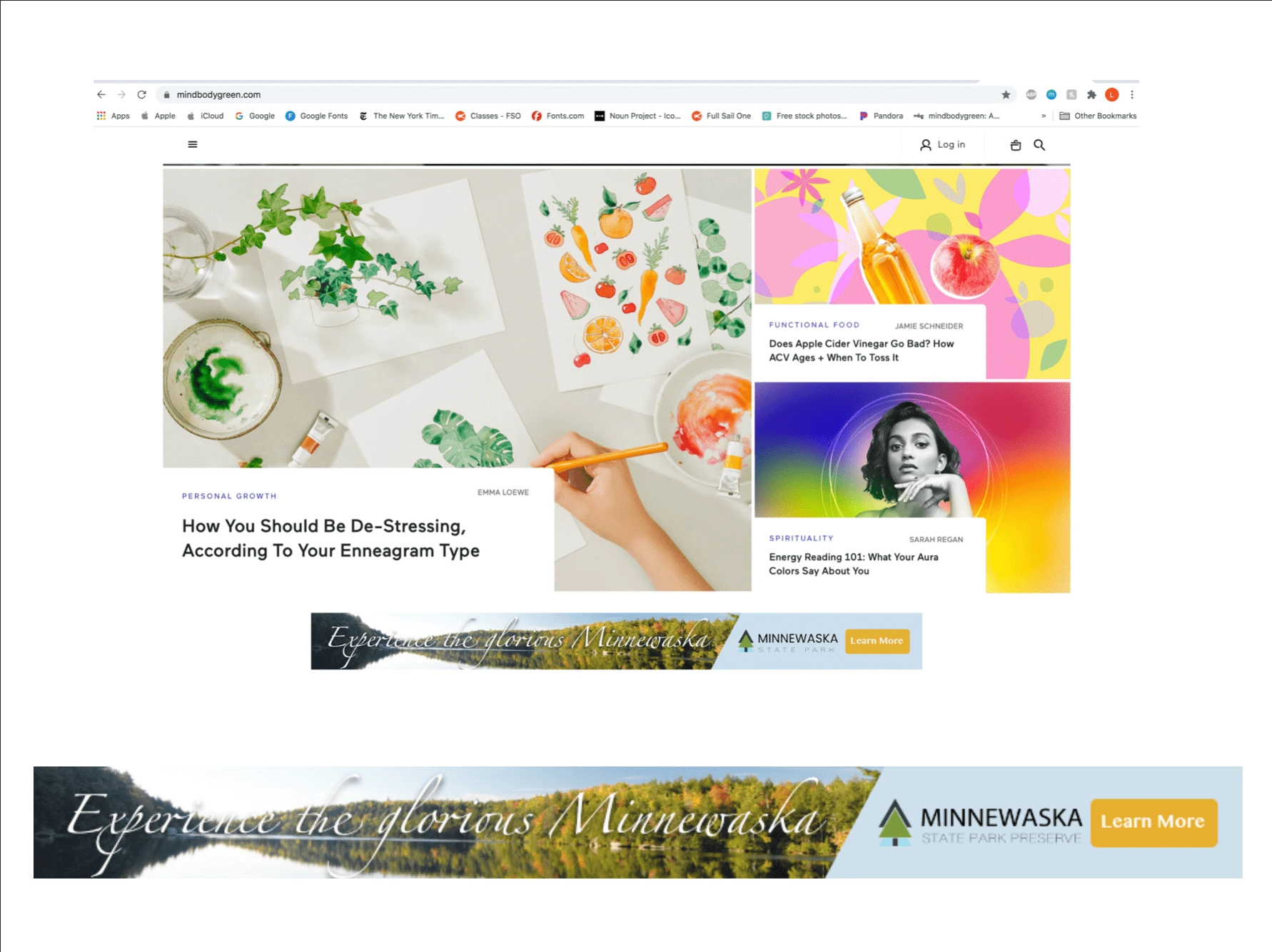Open the Extensions puzzle piece icon
Image resolution: width=1272 pixels, height=952 pixels.
tap(1091, 94)
